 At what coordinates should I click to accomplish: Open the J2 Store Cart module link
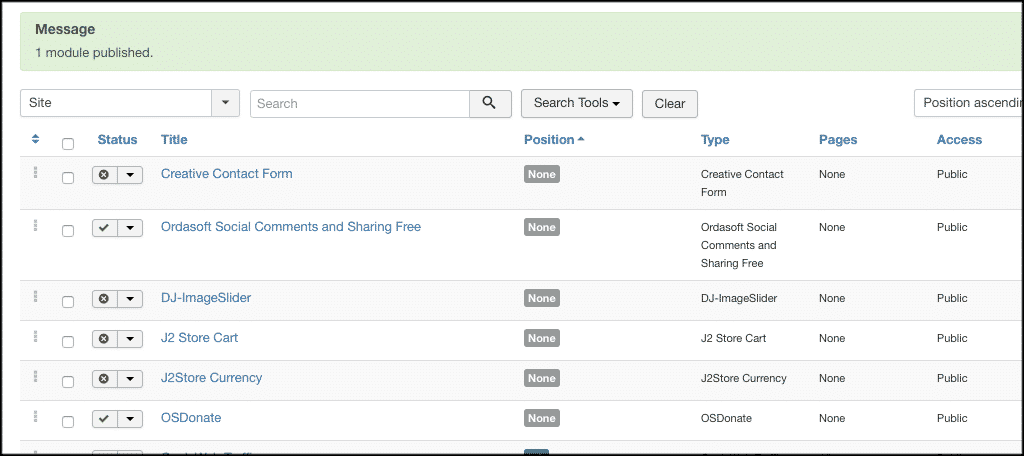[x=199, y=338]
